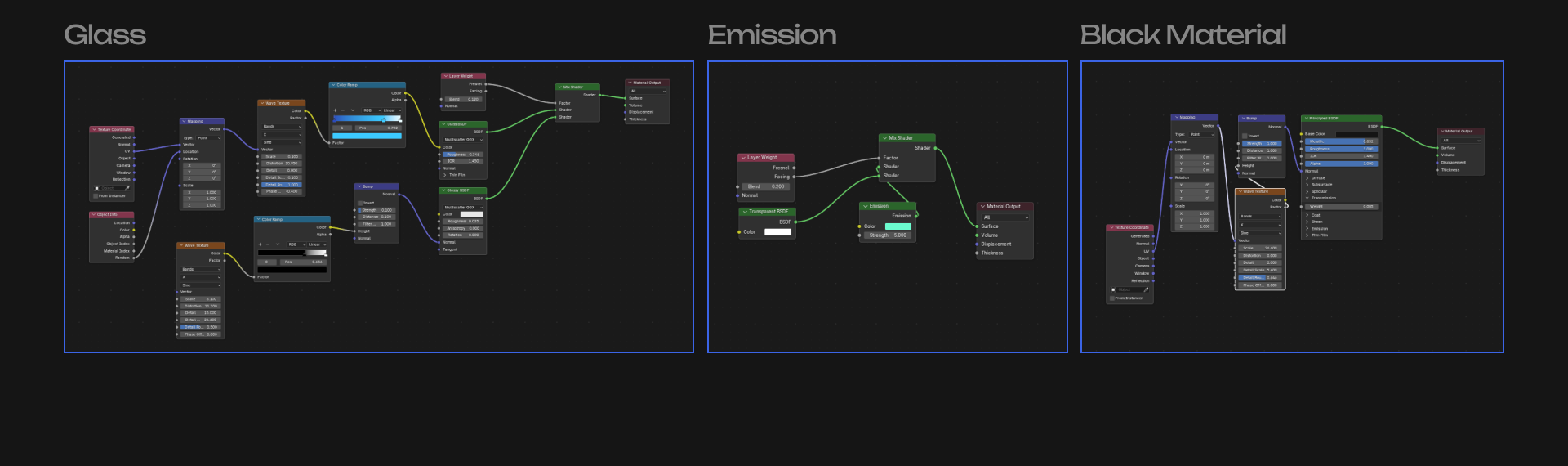This screenshot has height=466, width=1568.
Task: Open Sine dropdown in Black Material Wave Texture
Action: (x=1260, y=233)
